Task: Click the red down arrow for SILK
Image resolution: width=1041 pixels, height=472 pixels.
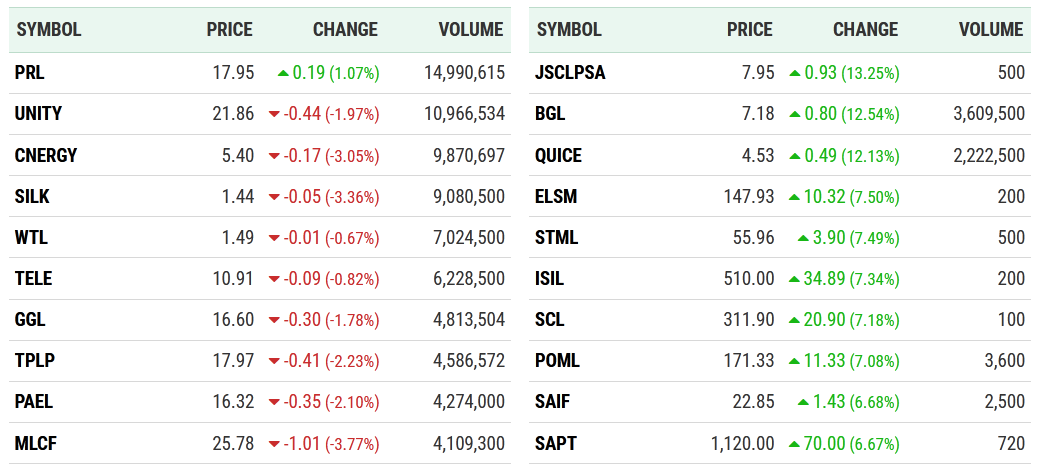Action: pos(274,197)
